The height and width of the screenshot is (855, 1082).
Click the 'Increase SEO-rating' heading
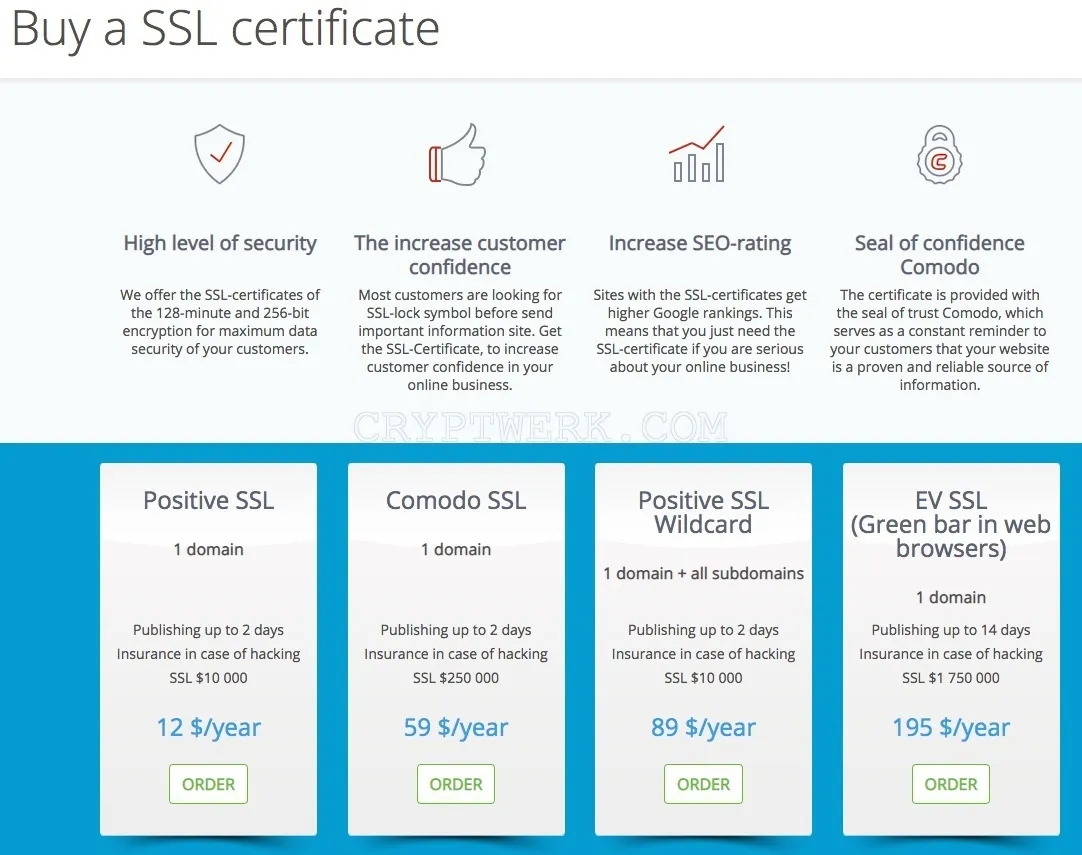tap(700, 243)
